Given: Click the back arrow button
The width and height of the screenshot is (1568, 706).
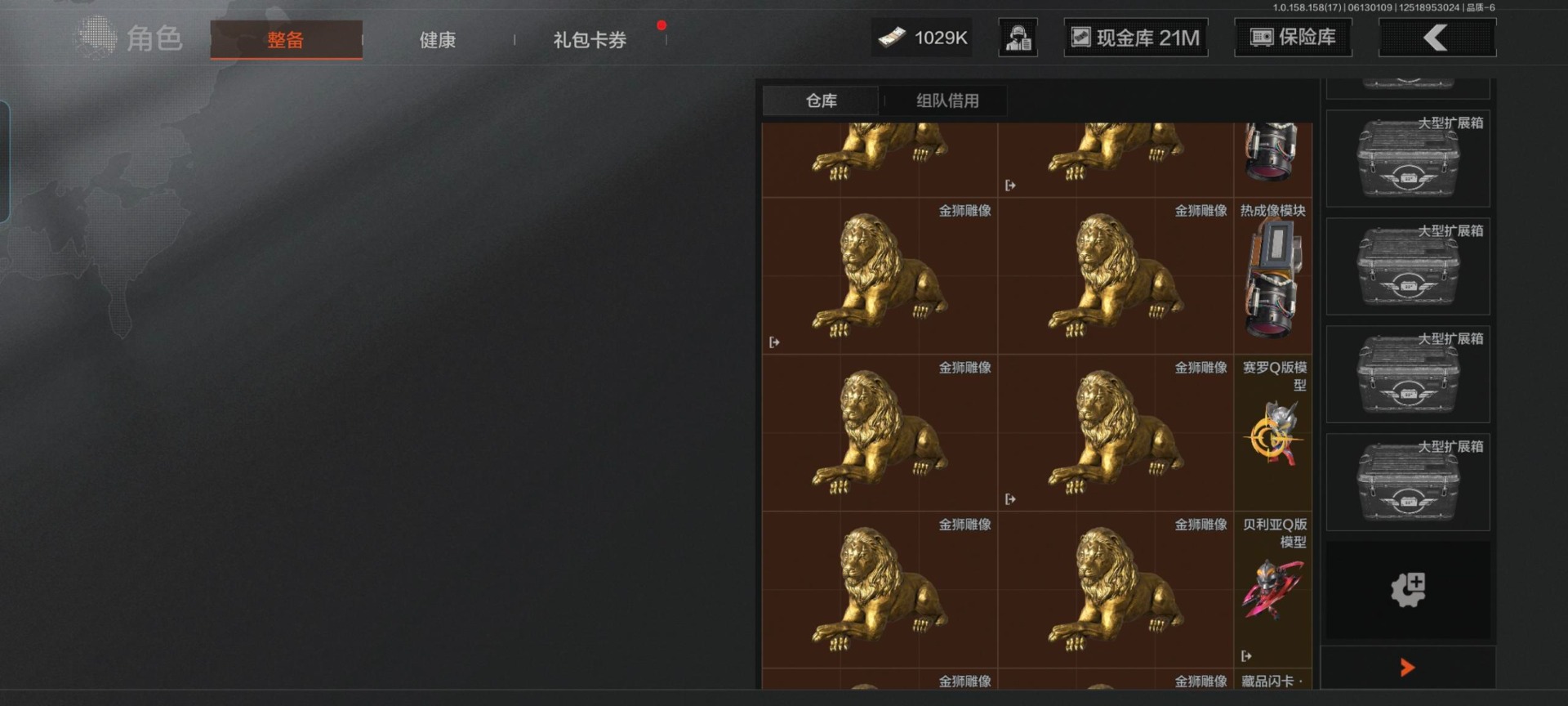Looking at the screenshot, I should [x=1437, y=38].
